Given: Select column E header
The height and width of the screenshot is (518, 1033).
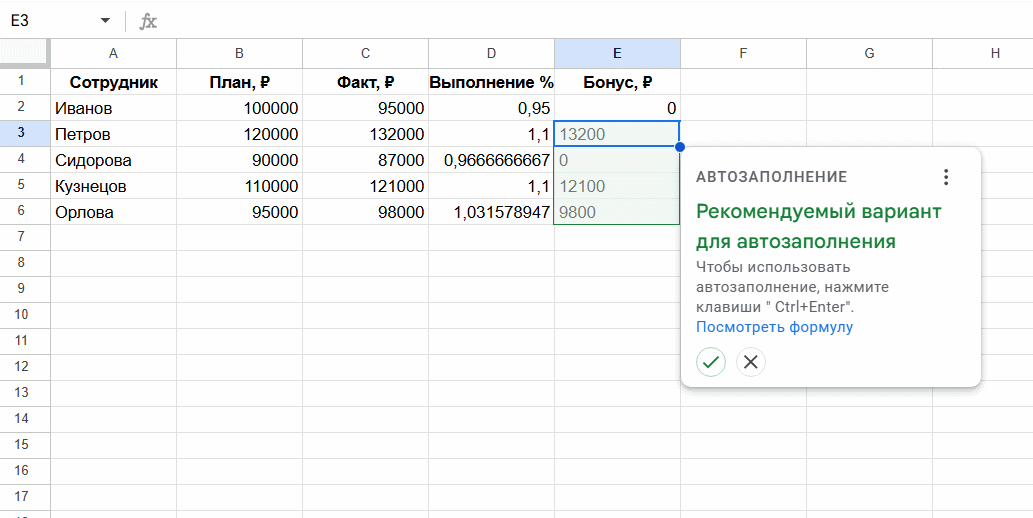Looking at the screenshot, I should pyautogui.click(x=617, y=53).
